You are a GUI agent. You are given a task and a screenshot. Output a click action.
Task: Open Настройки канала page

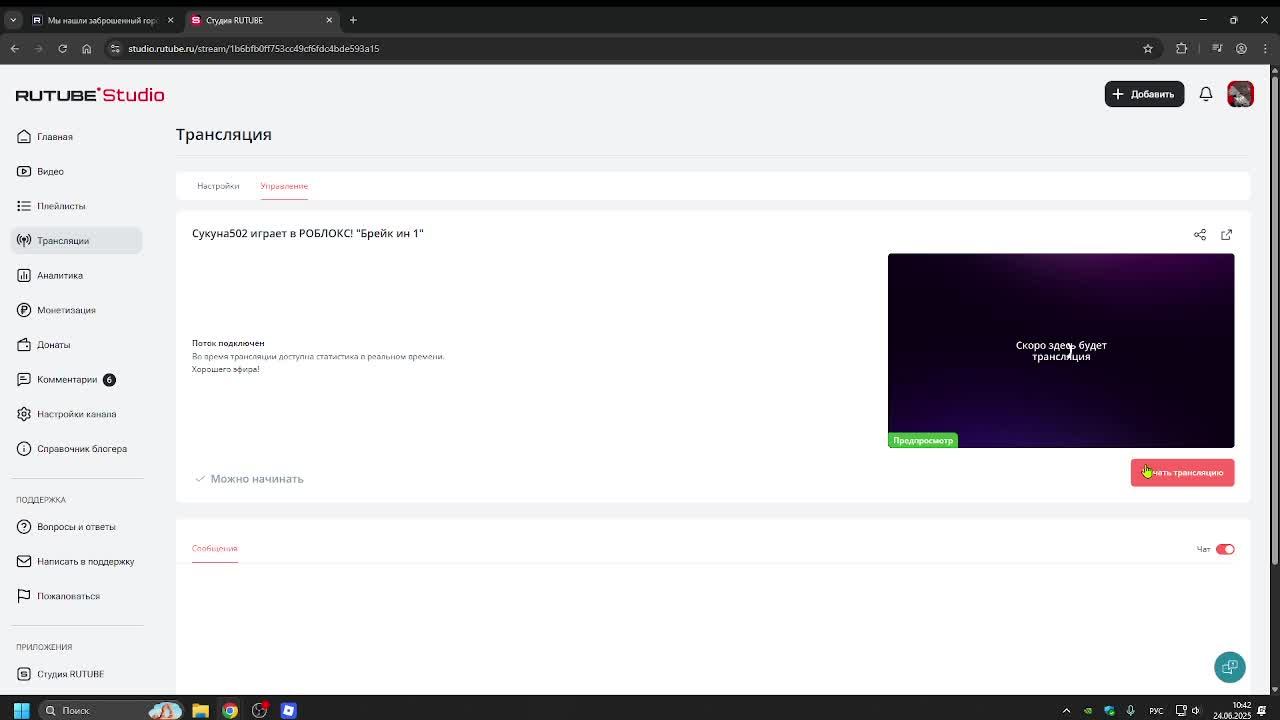point(76,414)
